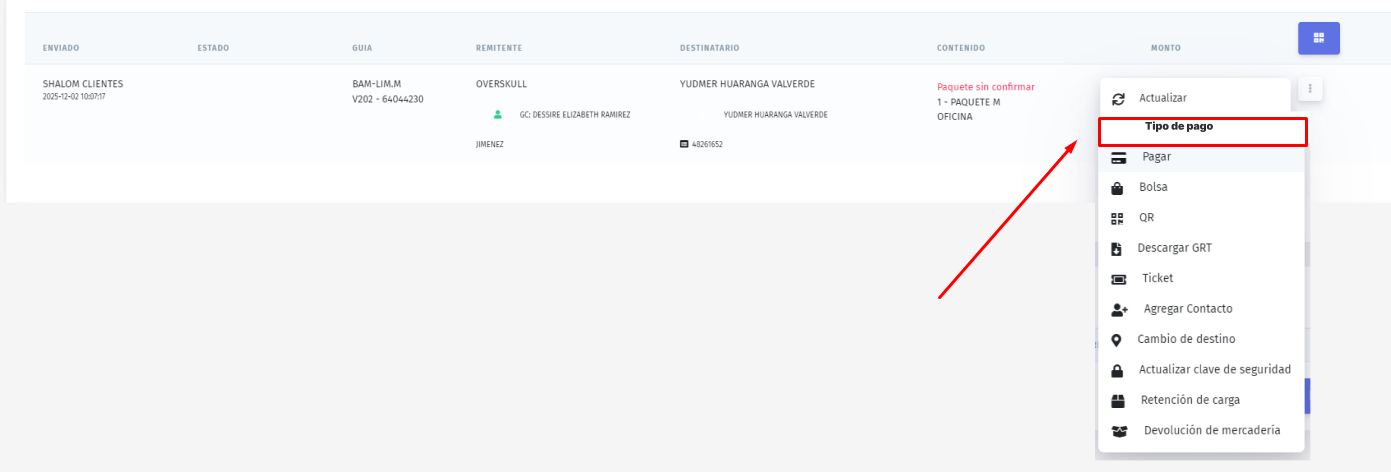The image size is (1391, 472).
Task: Click the purple grid view button
Action: [x=1318, y=38]
